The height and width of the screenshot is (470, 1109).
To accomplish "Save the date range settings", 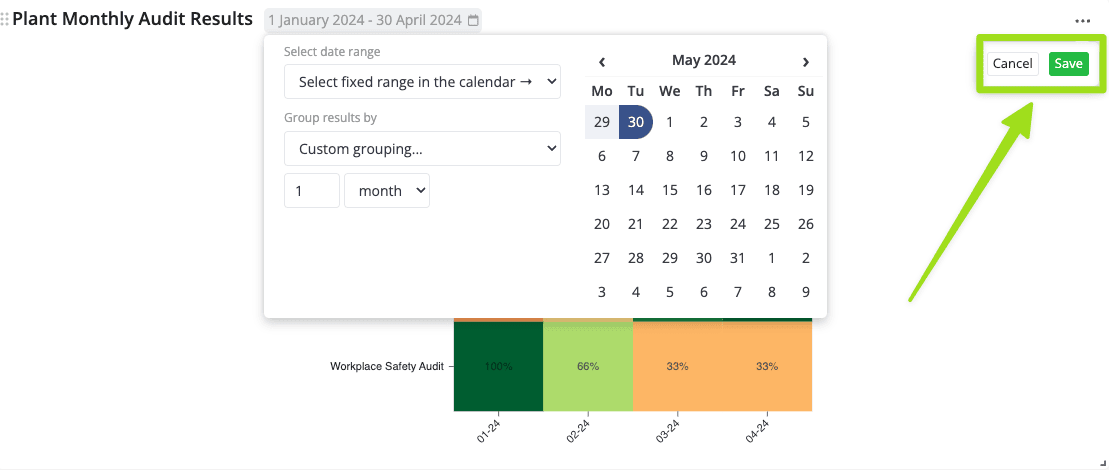I will [1068, 64].
